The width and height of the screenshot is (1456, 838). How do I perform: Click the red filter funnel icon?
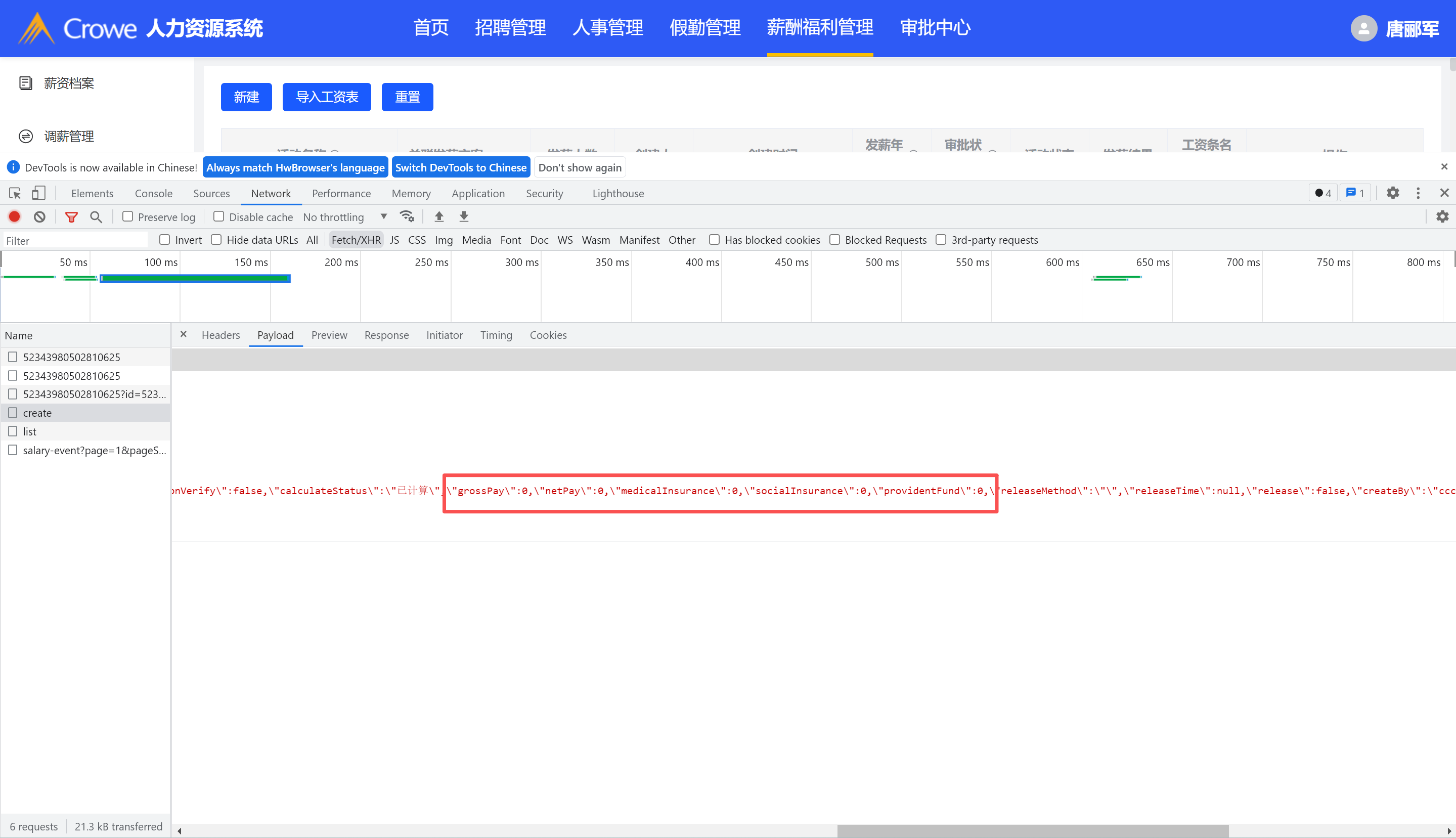click(71, 217)
